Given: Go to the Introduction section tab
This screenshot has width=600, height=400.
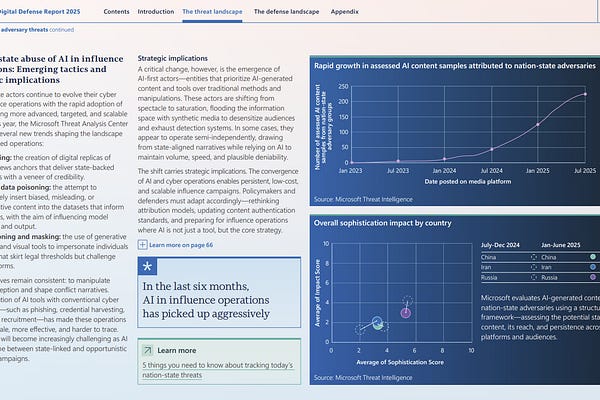Looking at the screenshot, I should click(156, 11).
